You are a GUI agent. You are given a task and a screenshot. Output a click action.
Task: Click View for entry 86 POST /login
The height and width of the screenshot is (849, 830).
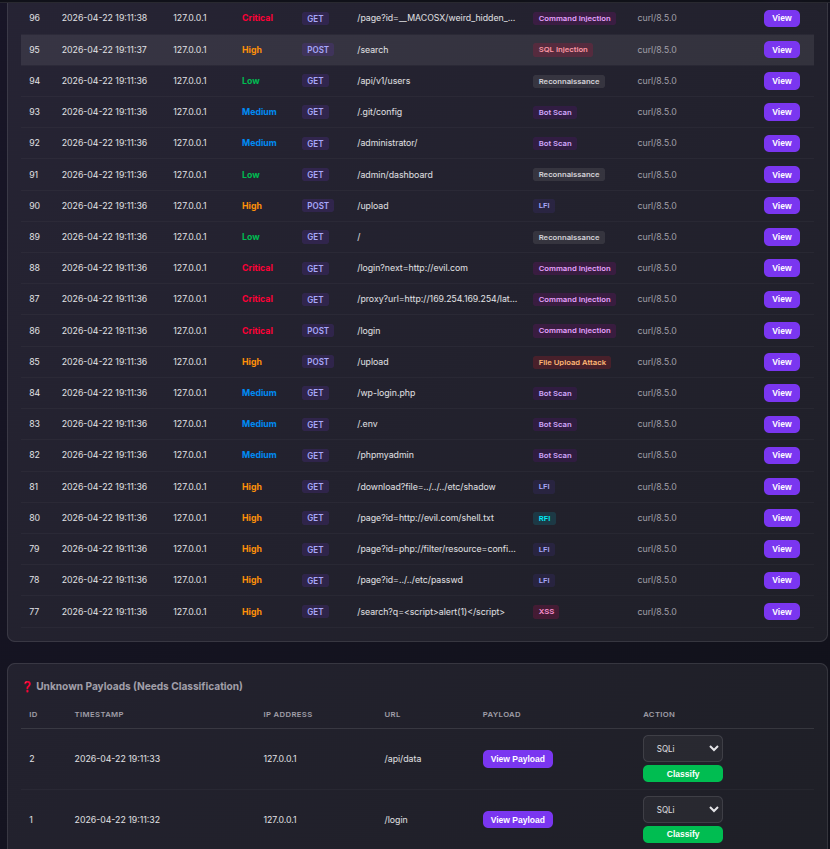point(781,331)
